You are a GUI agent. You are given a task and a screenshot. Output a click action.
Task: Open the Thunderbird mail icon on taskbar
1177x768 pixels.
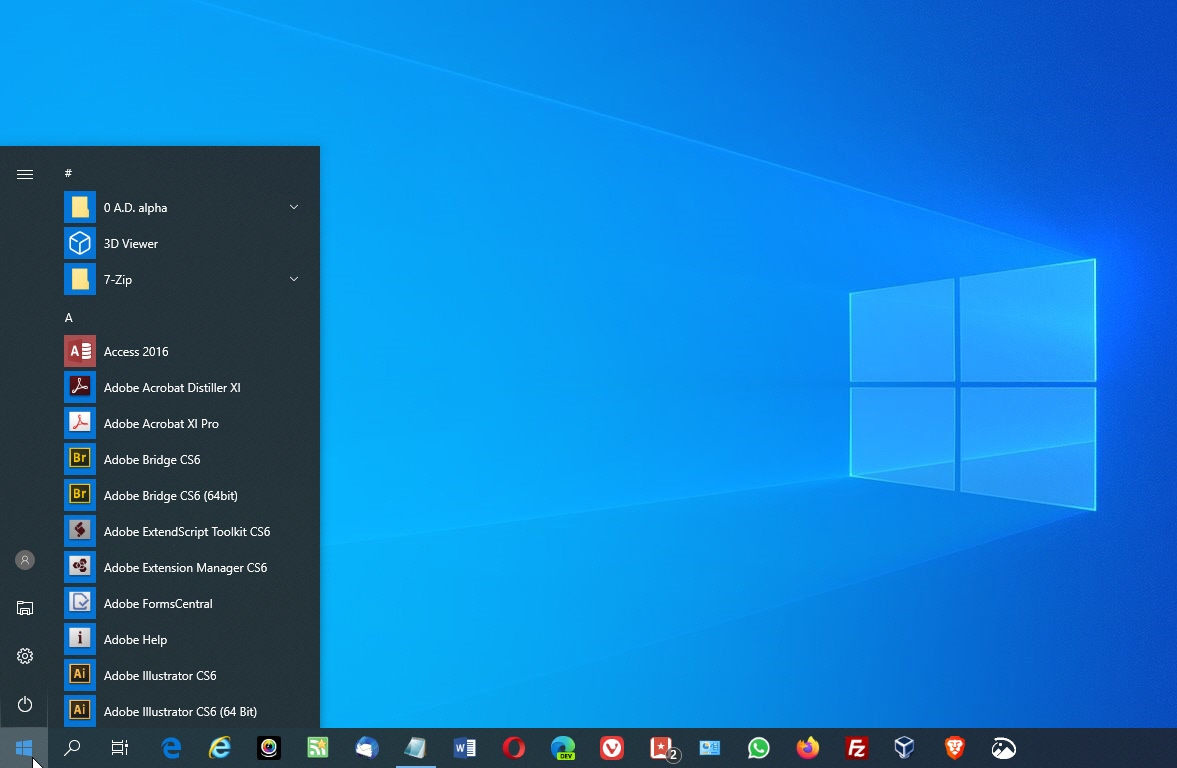click(x=367, y=748)
